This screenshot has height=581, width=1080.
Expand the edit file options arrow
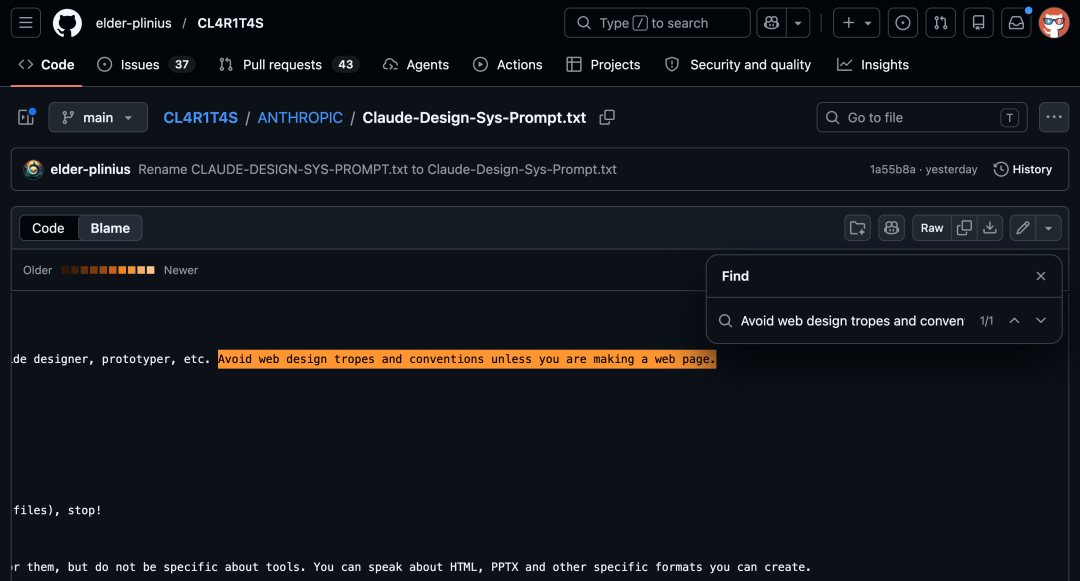pyautogui.click(x=1048, y=228)
